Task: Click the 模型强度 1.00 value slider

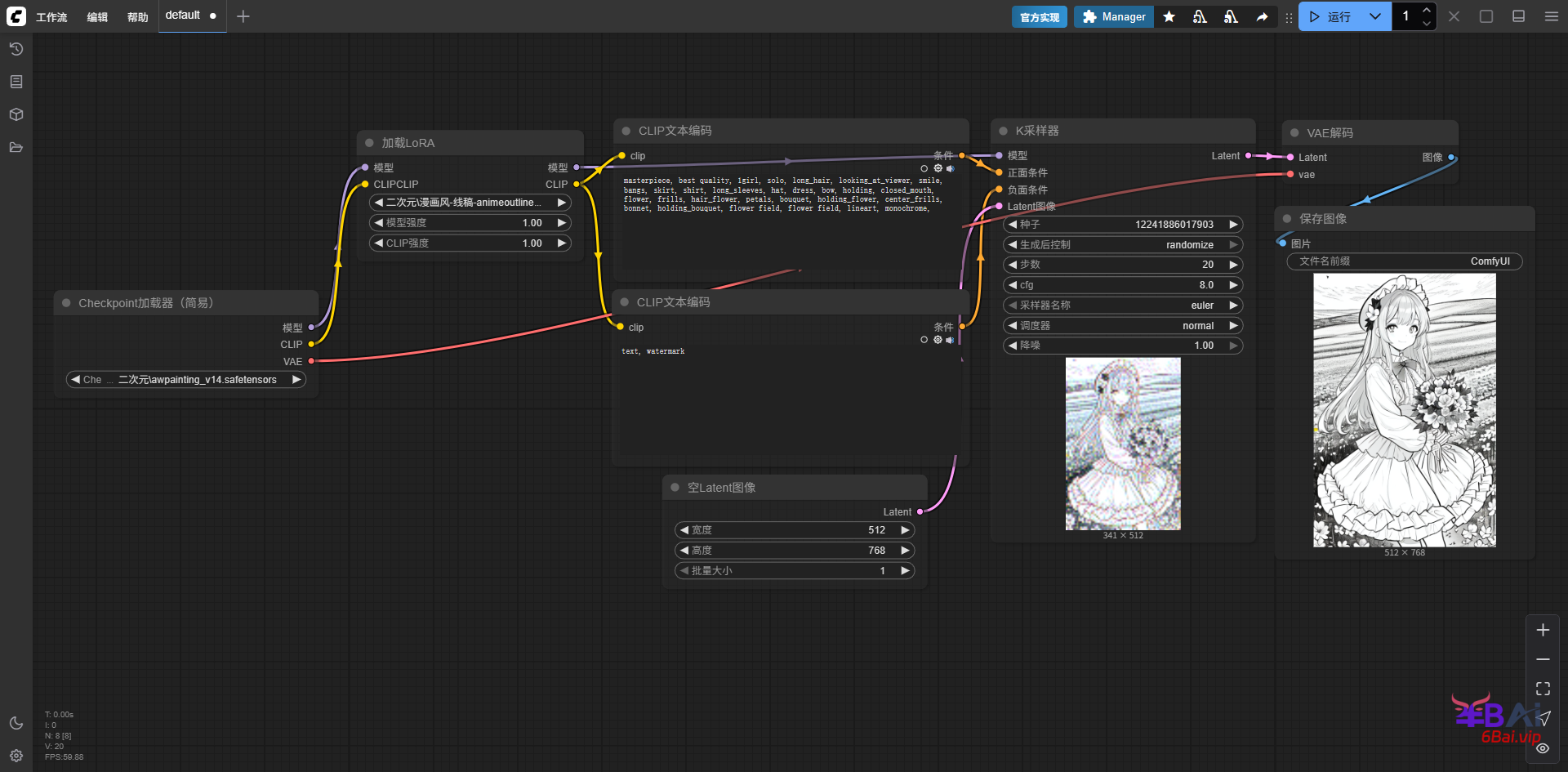Action: (x=470, y=223)
